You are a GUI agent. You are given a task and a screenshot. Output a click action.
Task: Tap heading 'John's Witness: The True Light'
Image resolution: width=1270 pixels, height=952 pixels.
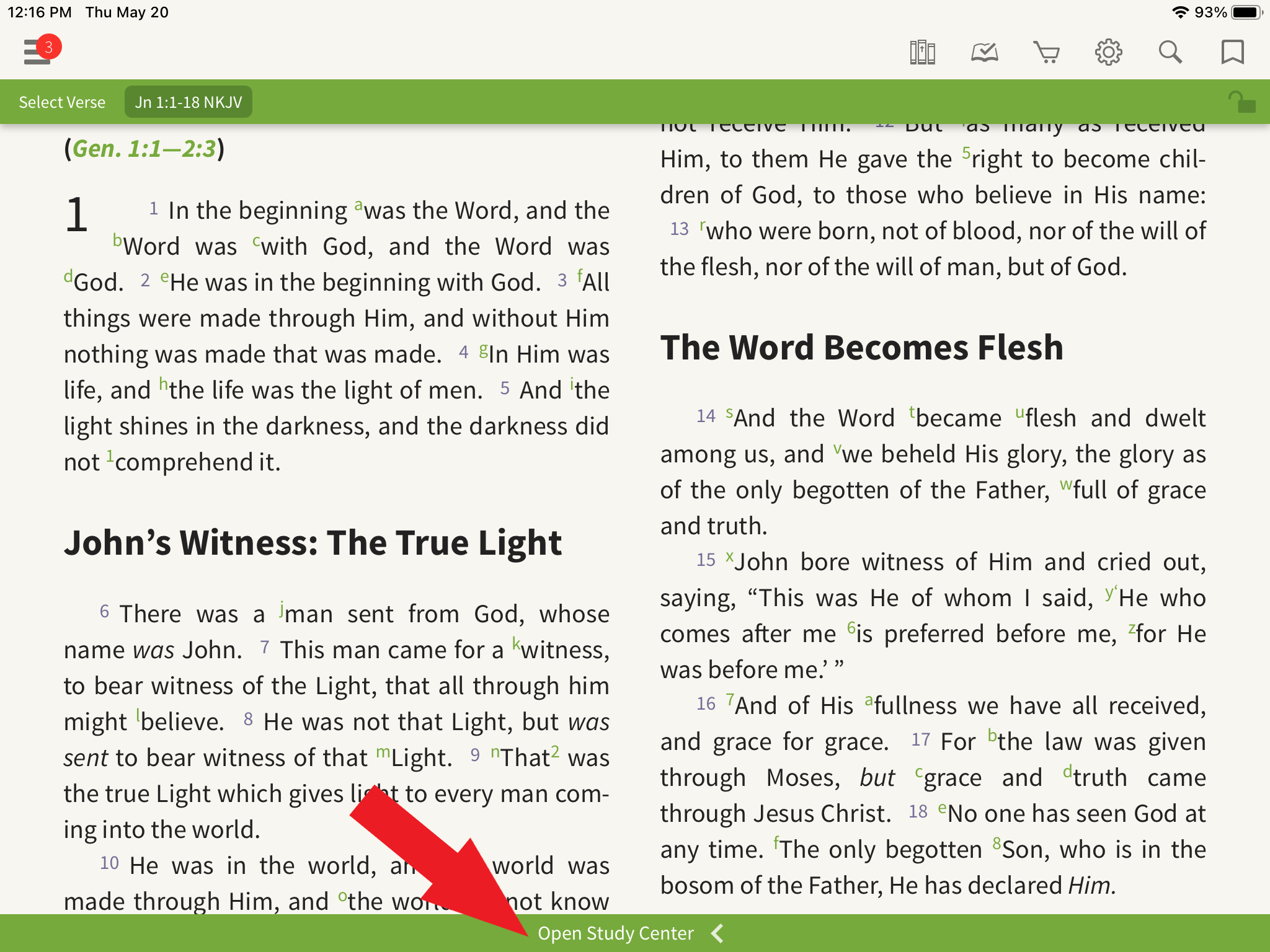click(x=313, y=543)
